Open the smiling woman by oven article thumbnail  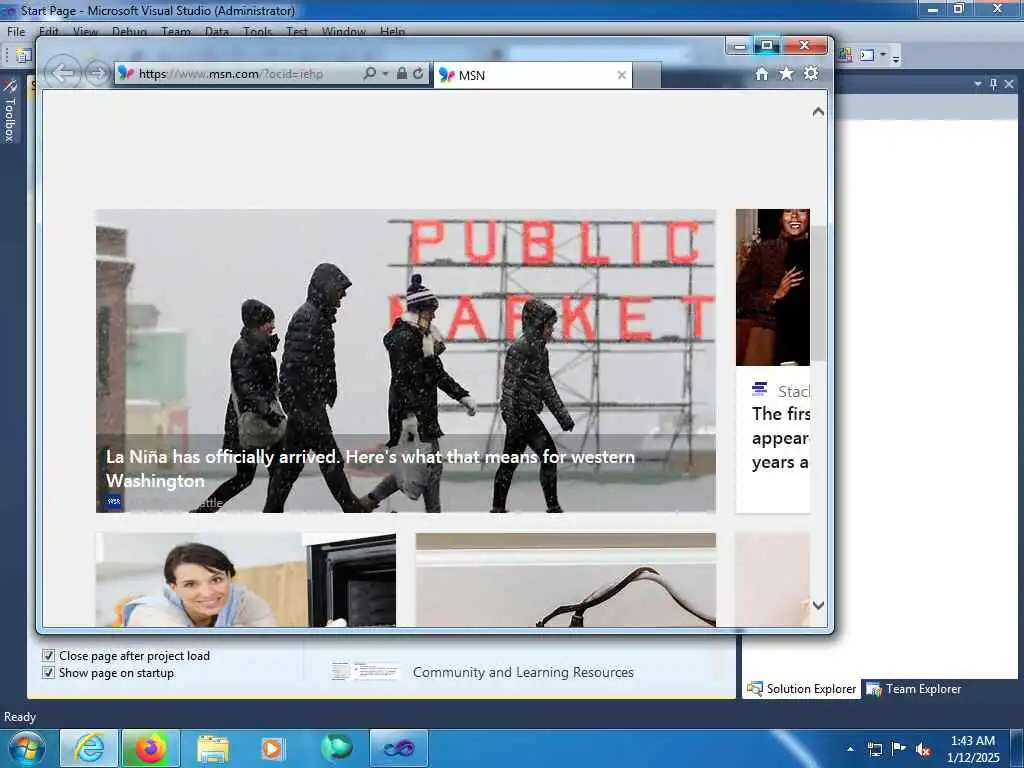246,580
